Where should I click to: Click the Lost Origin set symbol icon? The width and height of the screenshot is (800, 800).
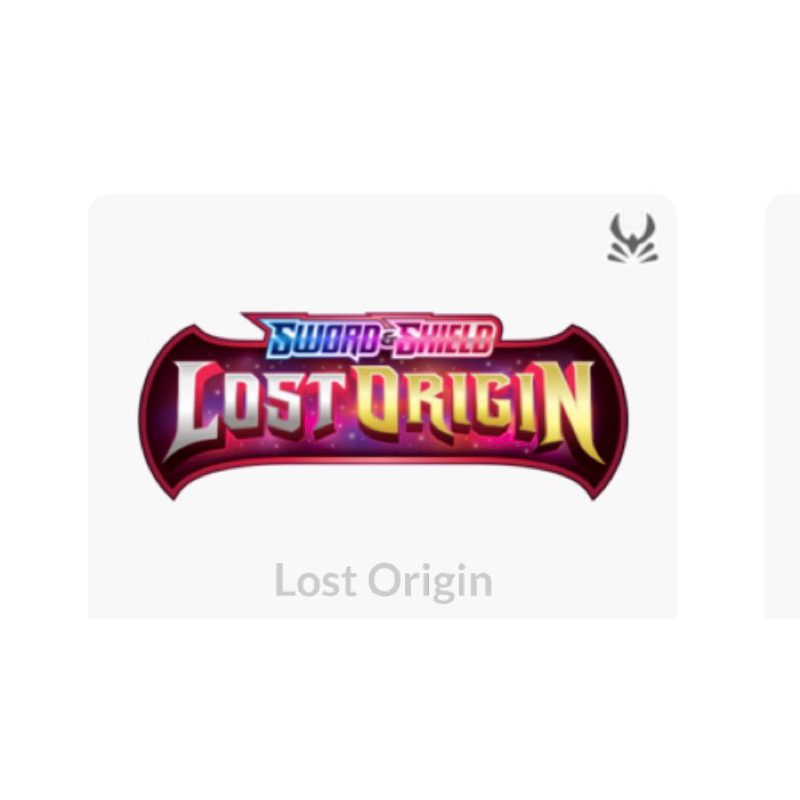pyautogui.click(x=633, y=238)
